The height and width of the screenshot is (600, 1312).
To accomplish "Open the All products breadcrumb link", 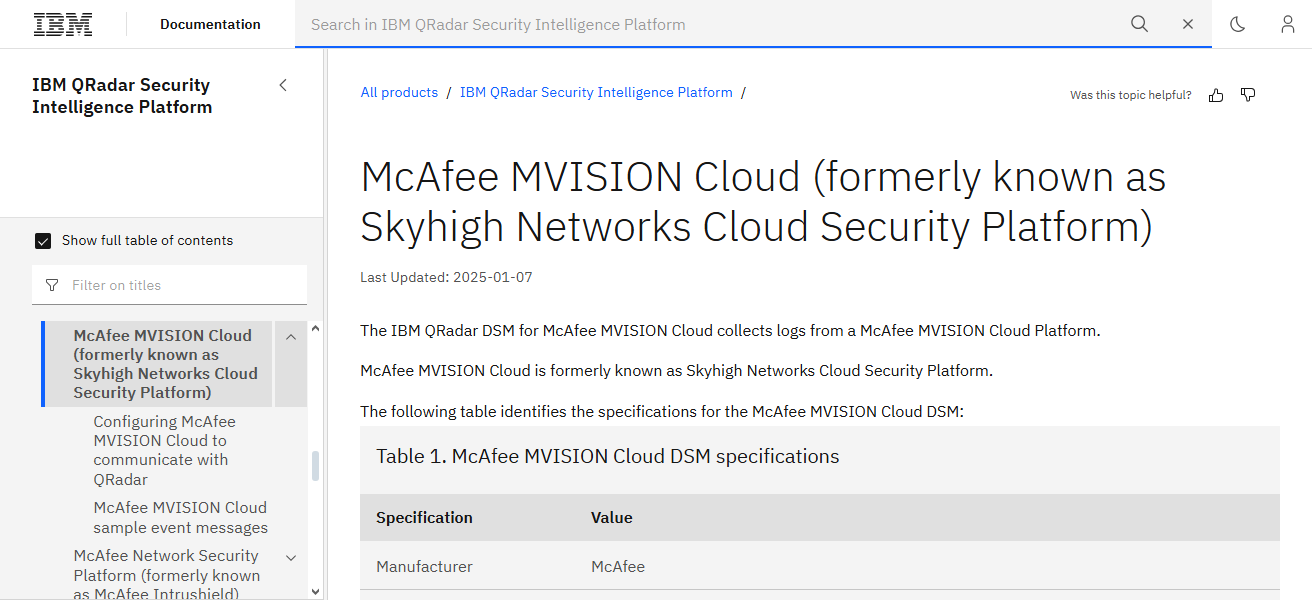I will pos(399,91).
